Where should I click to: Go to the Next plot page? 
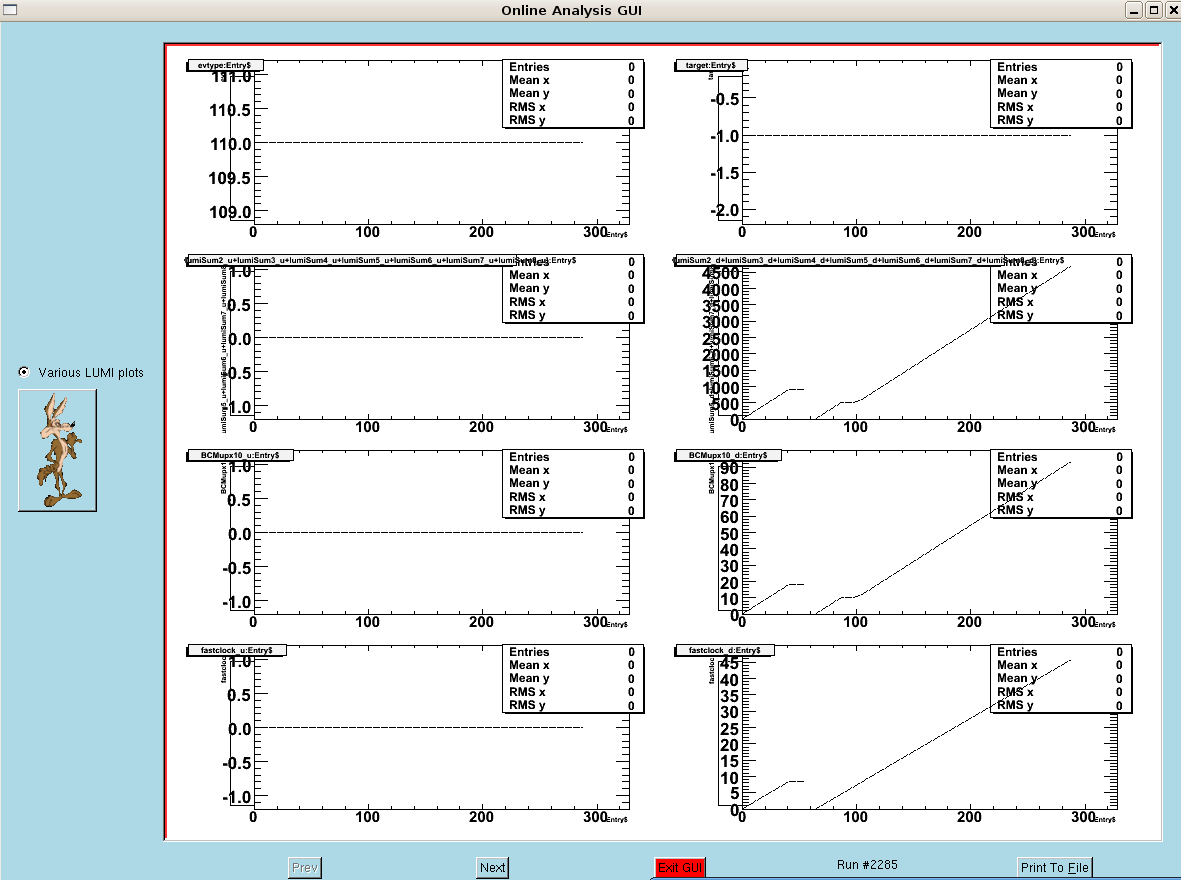pyautogui.click(x=493, y=867)
